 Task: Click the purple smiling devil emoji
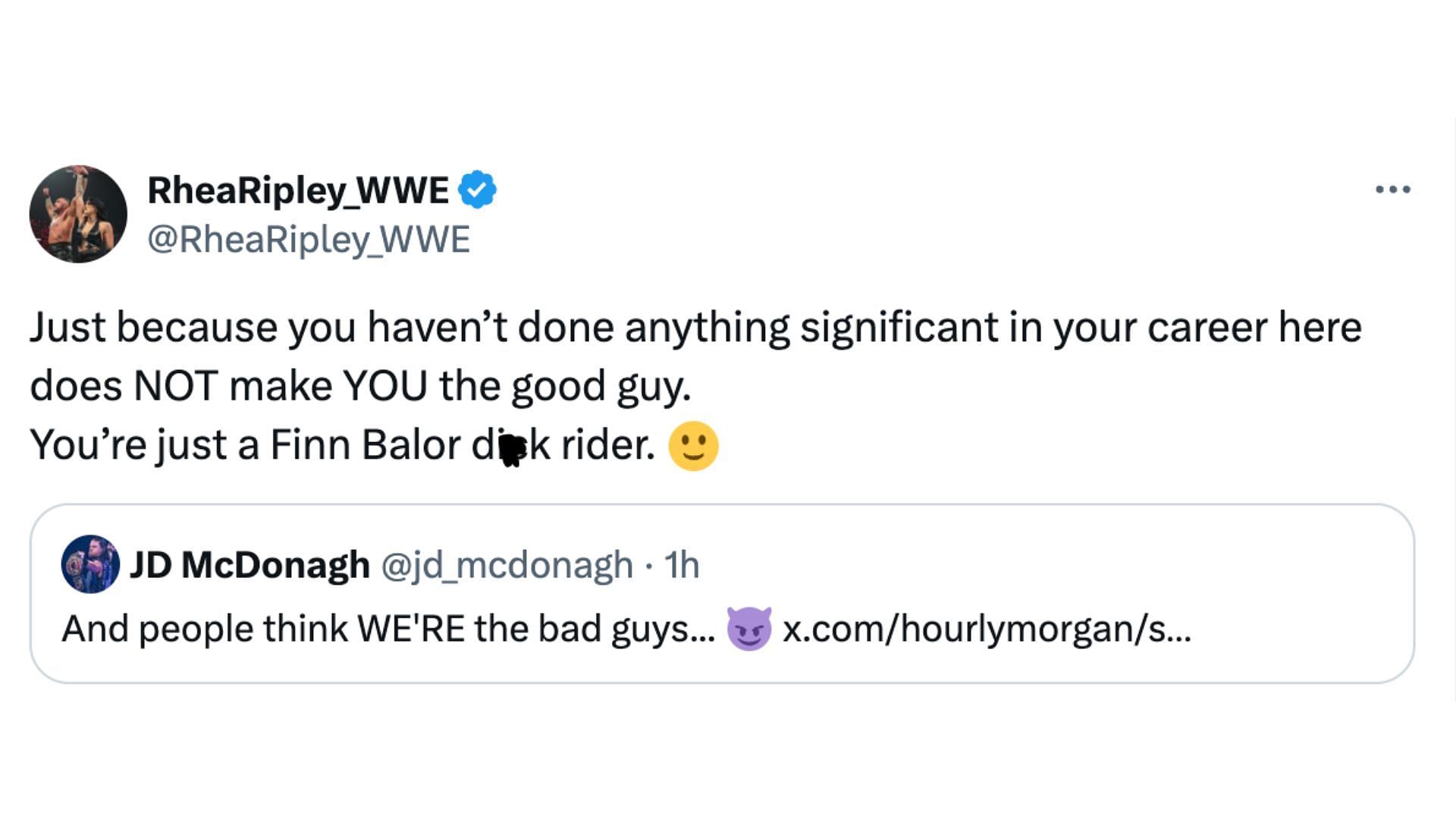coord(748,629)
